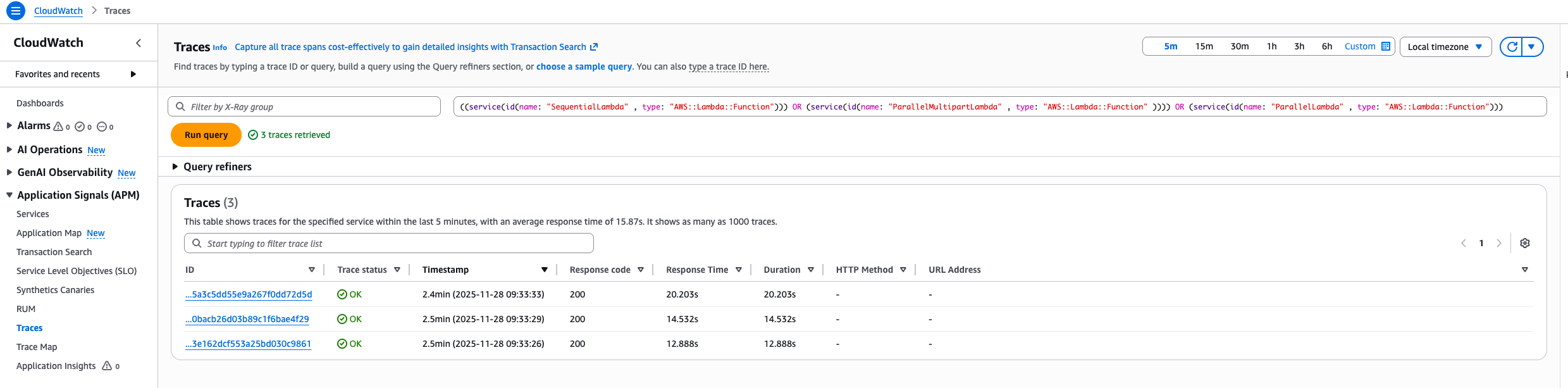Click the refresh traces icon
The width and height of the screenshot is (1568, 388).
point(1512,47)
